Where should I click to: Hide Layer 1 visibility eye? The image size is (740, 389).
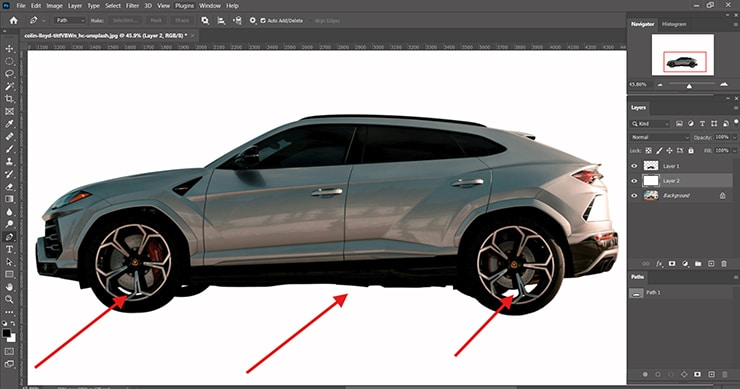point(634,166)
